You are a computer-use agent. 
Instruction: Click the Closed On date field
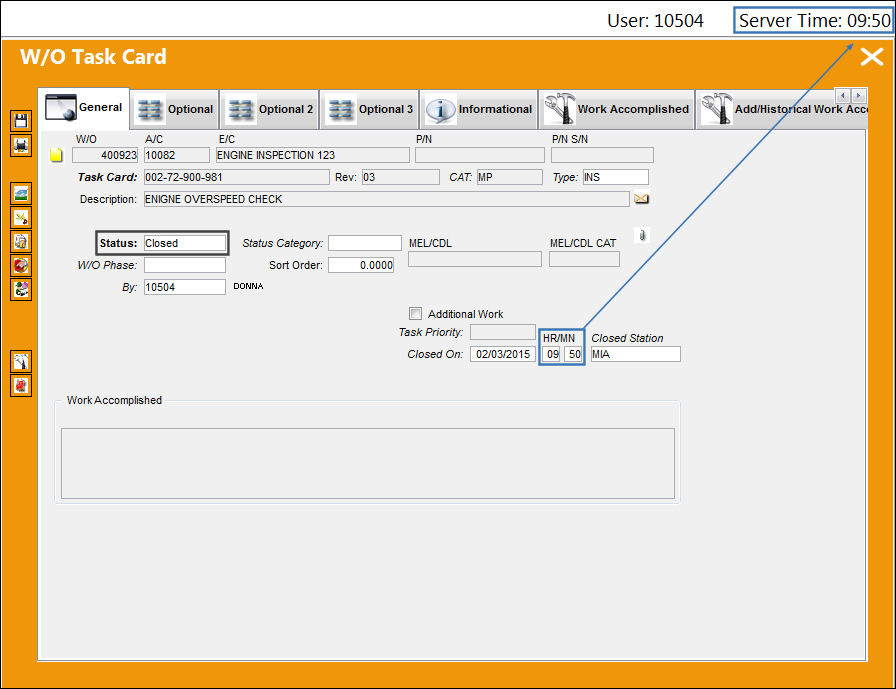tap(503, 354)
